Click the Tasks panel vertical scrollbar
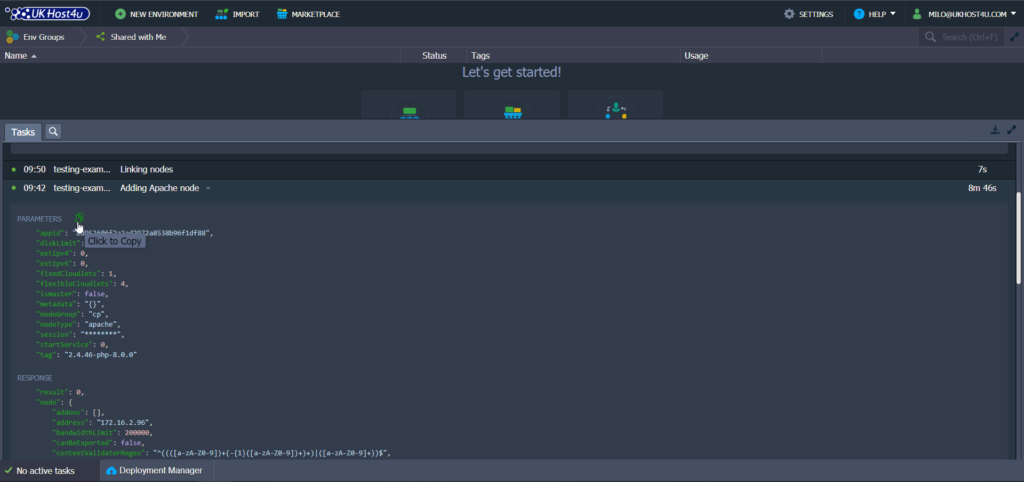 [x=1019, y=238]
